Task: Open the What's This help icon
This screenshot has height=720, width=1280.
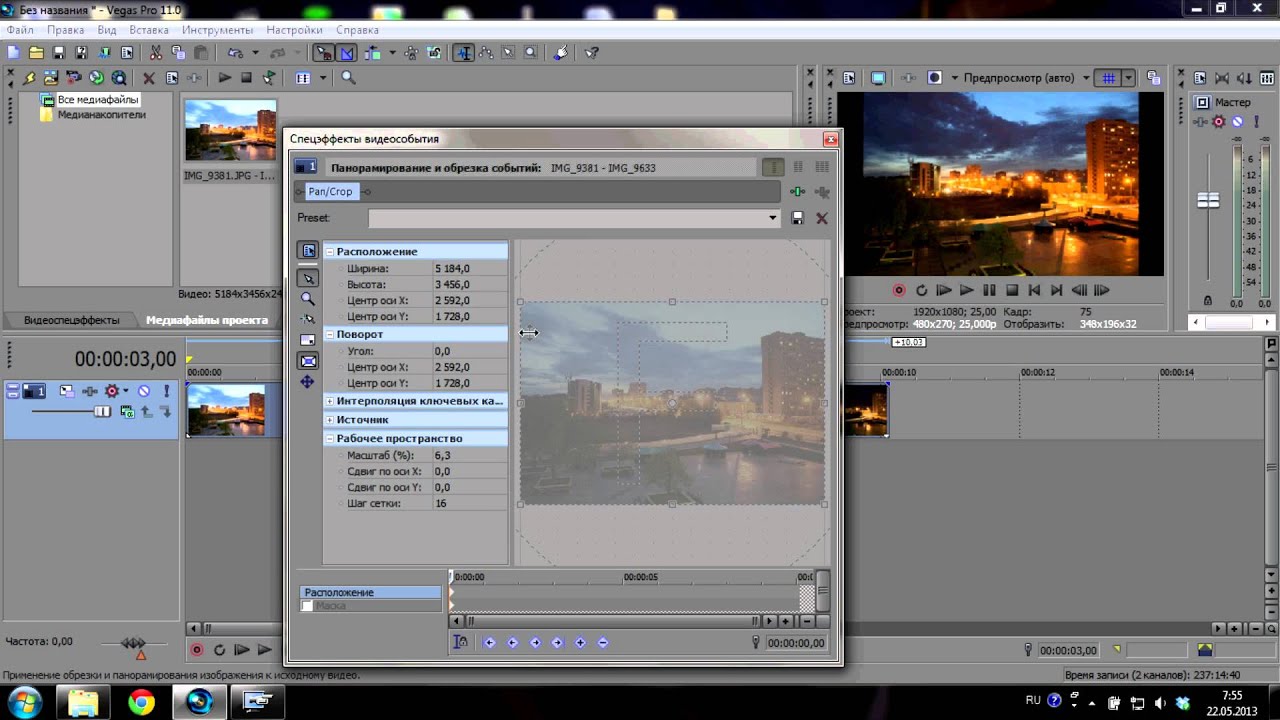Action: point(591,53)
